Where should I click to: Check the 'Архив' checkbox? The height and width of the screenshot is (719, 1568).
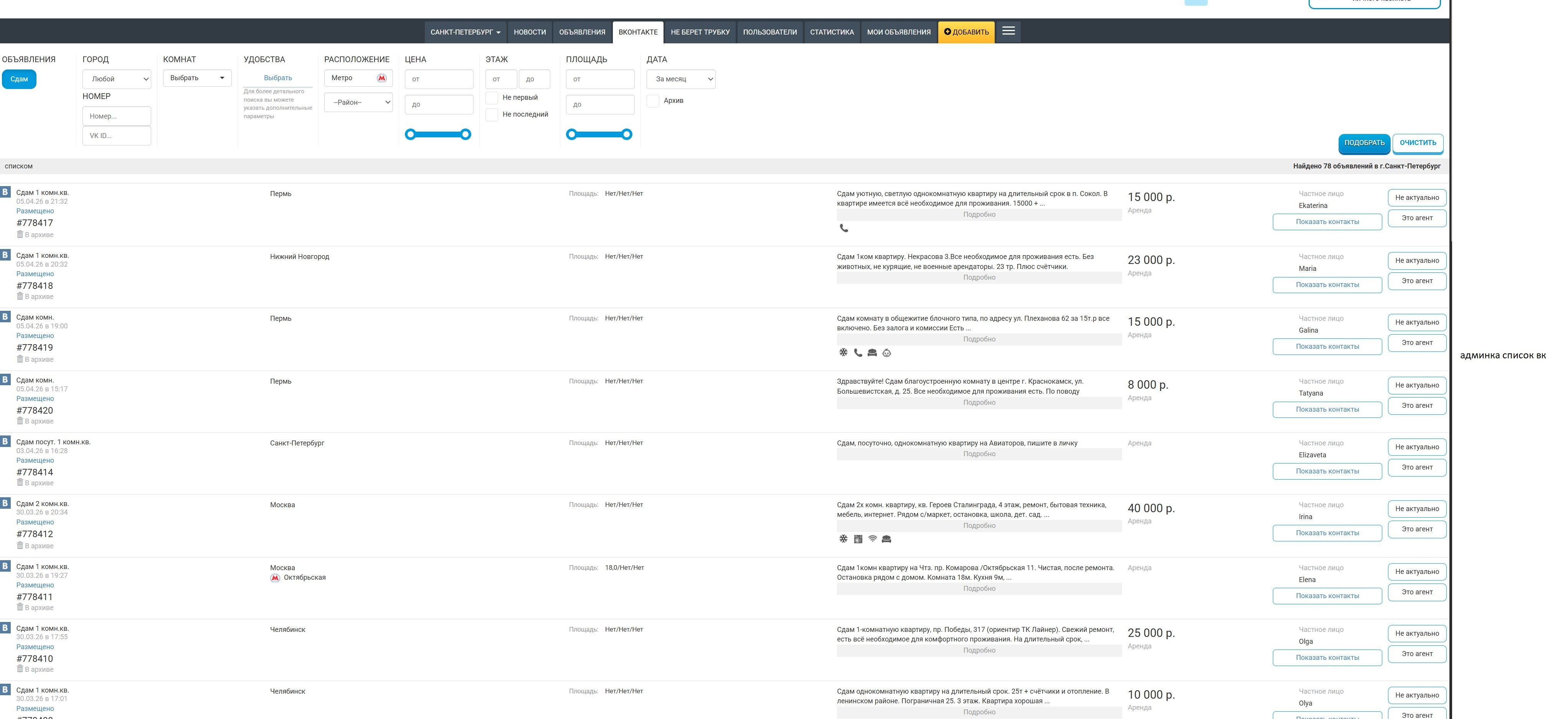(652, 101)
